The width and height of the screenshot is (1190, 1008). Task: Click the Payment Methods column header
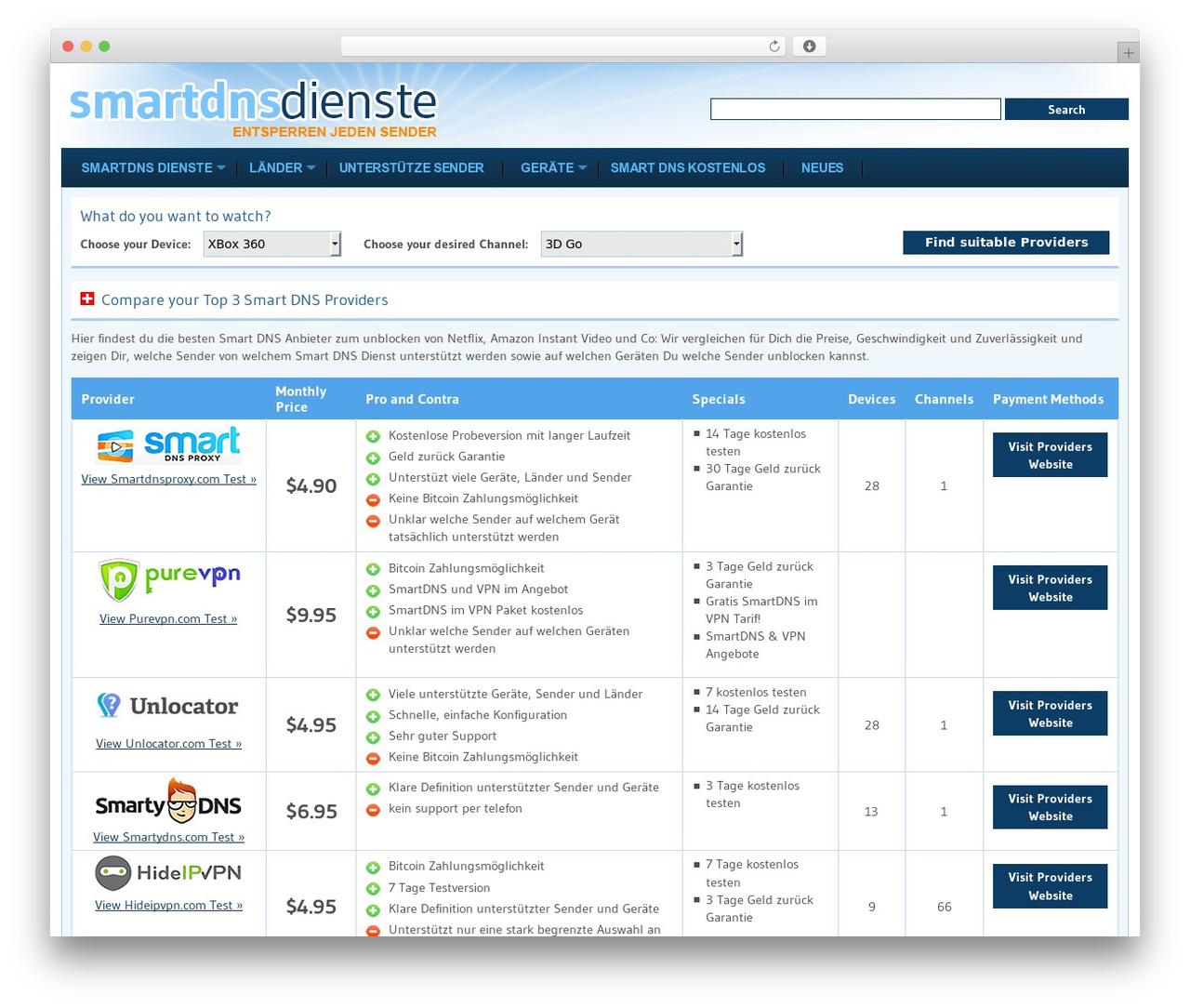1048,399
